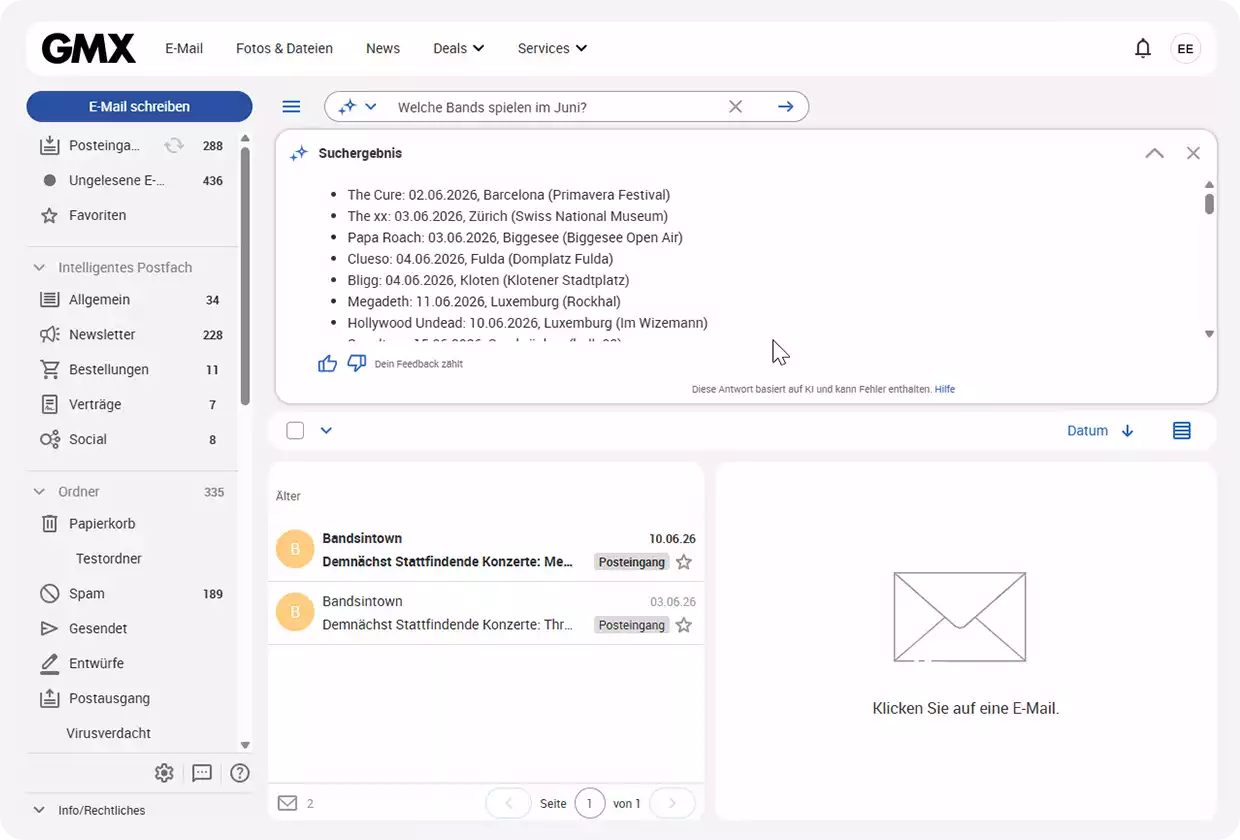The height and width of the screenshot is (840, 1240).
Task: Give thumbs down feedback
Action: (356, 363)
